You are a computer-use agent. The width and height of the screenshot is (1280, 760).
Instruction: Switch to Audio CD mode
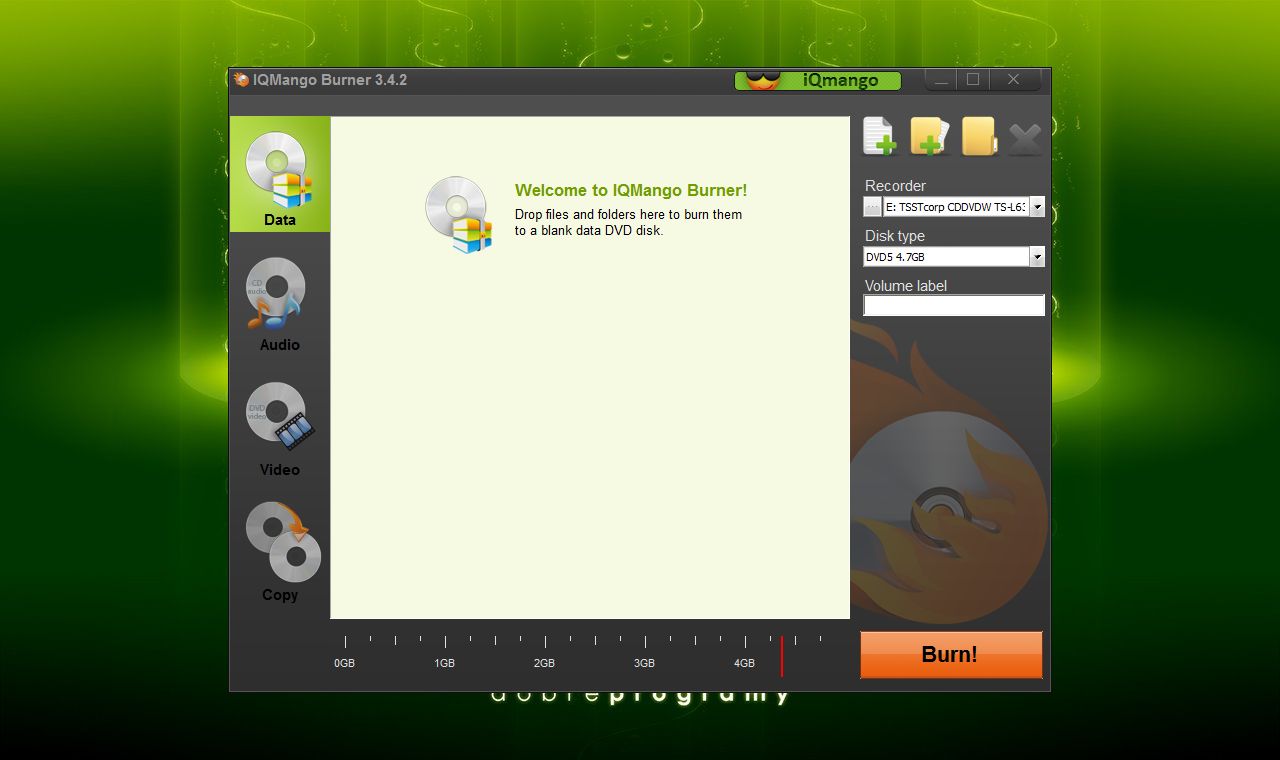click(280, 305)
